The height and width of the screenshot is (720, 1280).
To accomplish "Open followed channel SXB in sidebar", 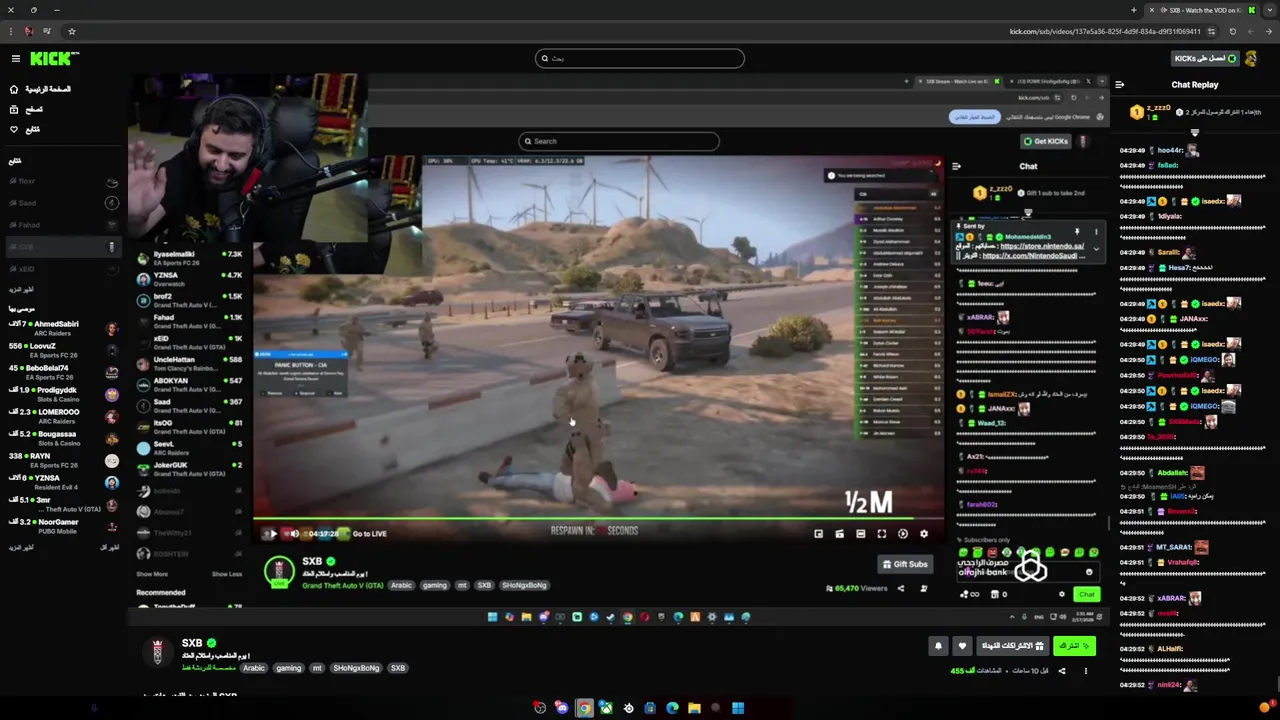I will point(62,247).
